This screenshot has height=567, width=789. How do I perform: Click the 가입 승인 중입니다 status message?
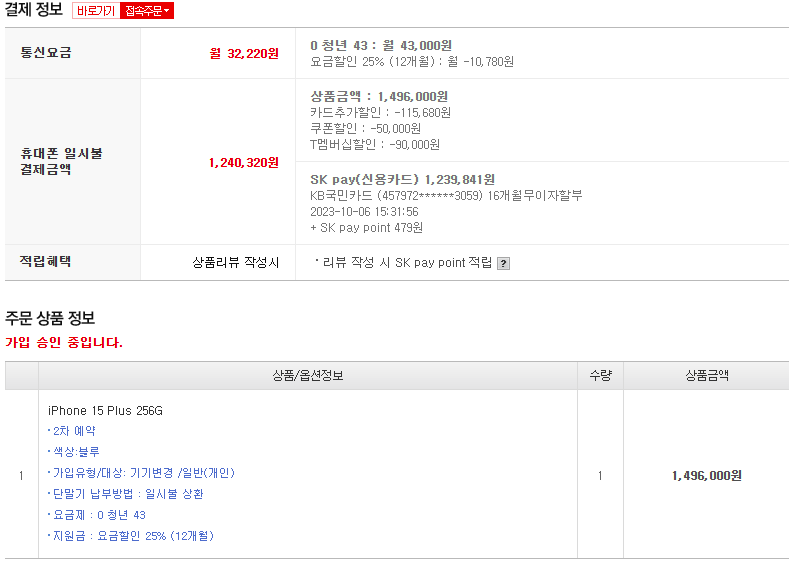pos(64,342)
